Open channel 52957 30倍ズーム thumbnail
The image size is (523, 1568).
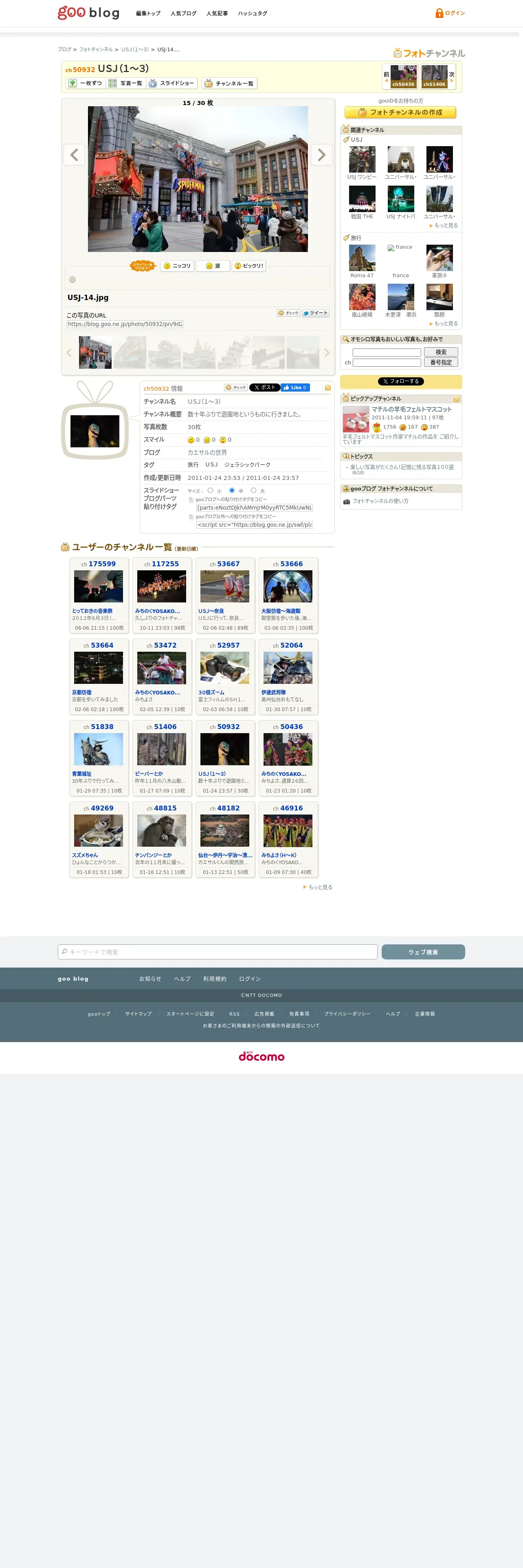[x=225, y=668]
